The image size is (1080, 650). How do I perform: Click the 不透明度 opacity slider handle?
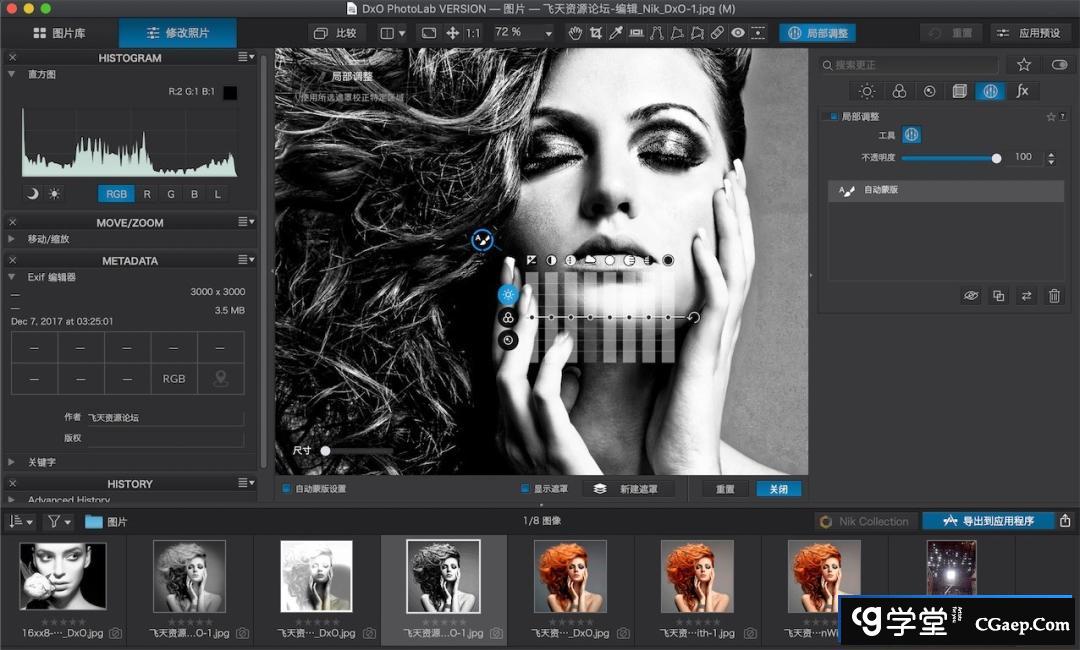click(x=996, y=158)
